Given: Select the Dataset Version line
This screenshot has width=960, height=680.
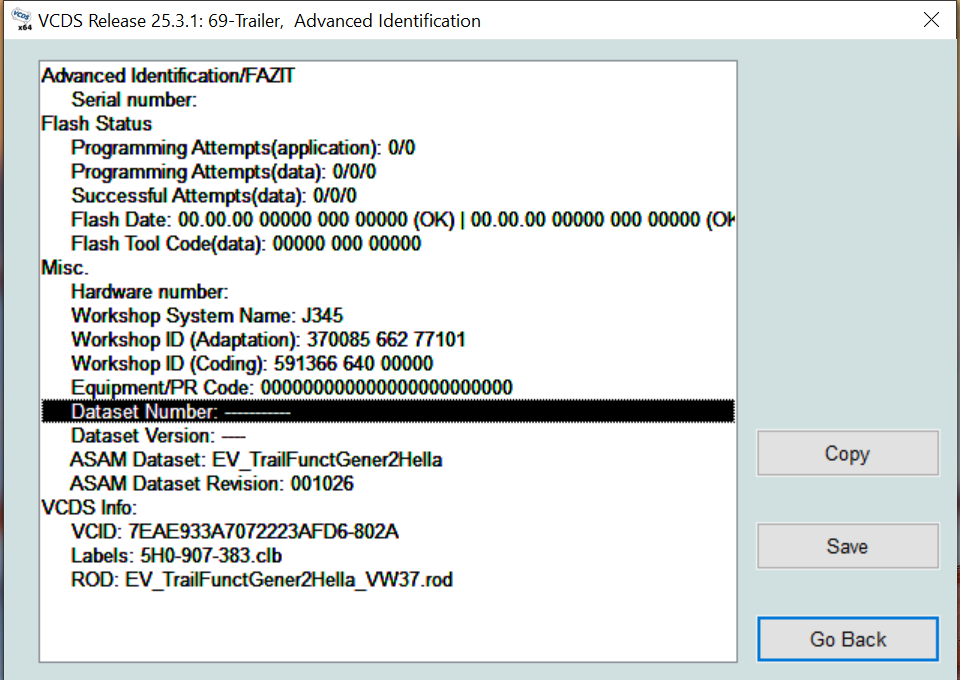Looking at the screenshot, I should click(x=388, y=435).
